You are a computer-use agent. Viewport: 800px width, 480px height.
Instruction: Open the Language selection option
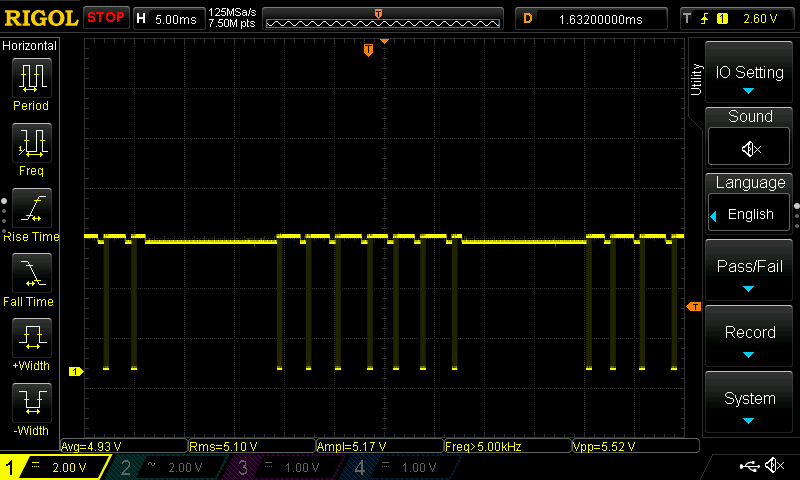tap(750, 214)
